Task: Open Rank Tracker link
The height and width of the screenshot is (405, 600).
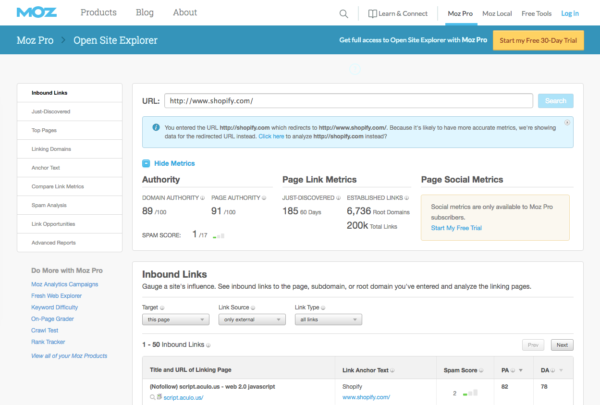Action: [x=48, y=342]
